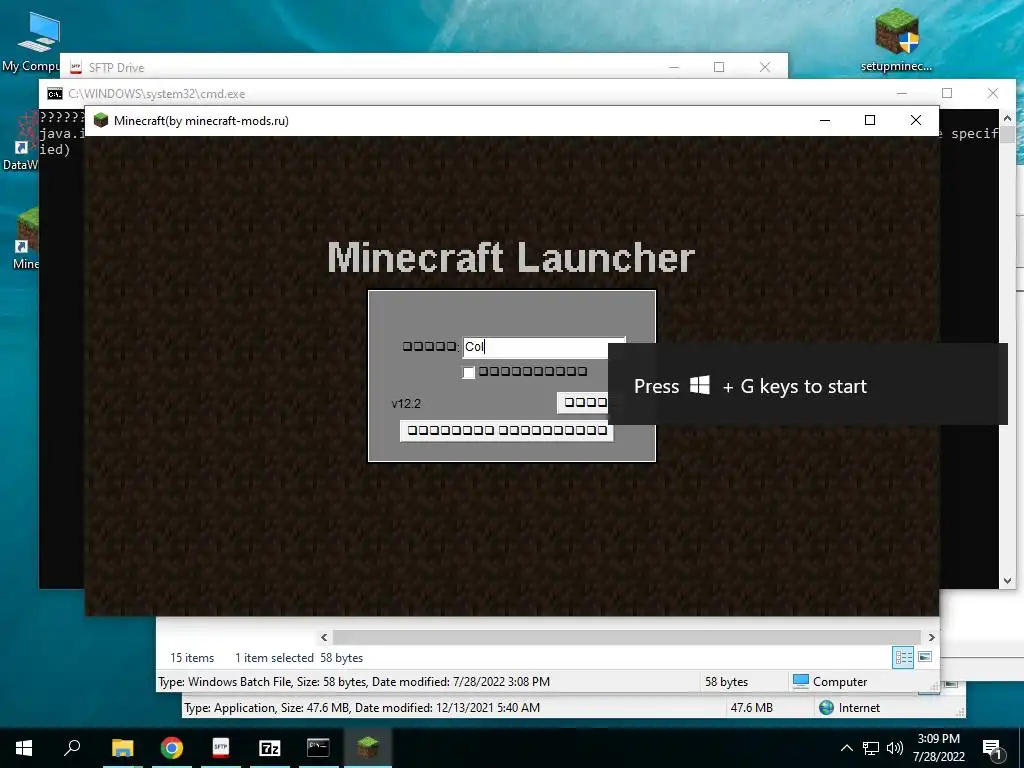Tick the checkbox below the username field
This screenshot has height=768, width=1024.
pyautogui.click(x=468, y=372)
